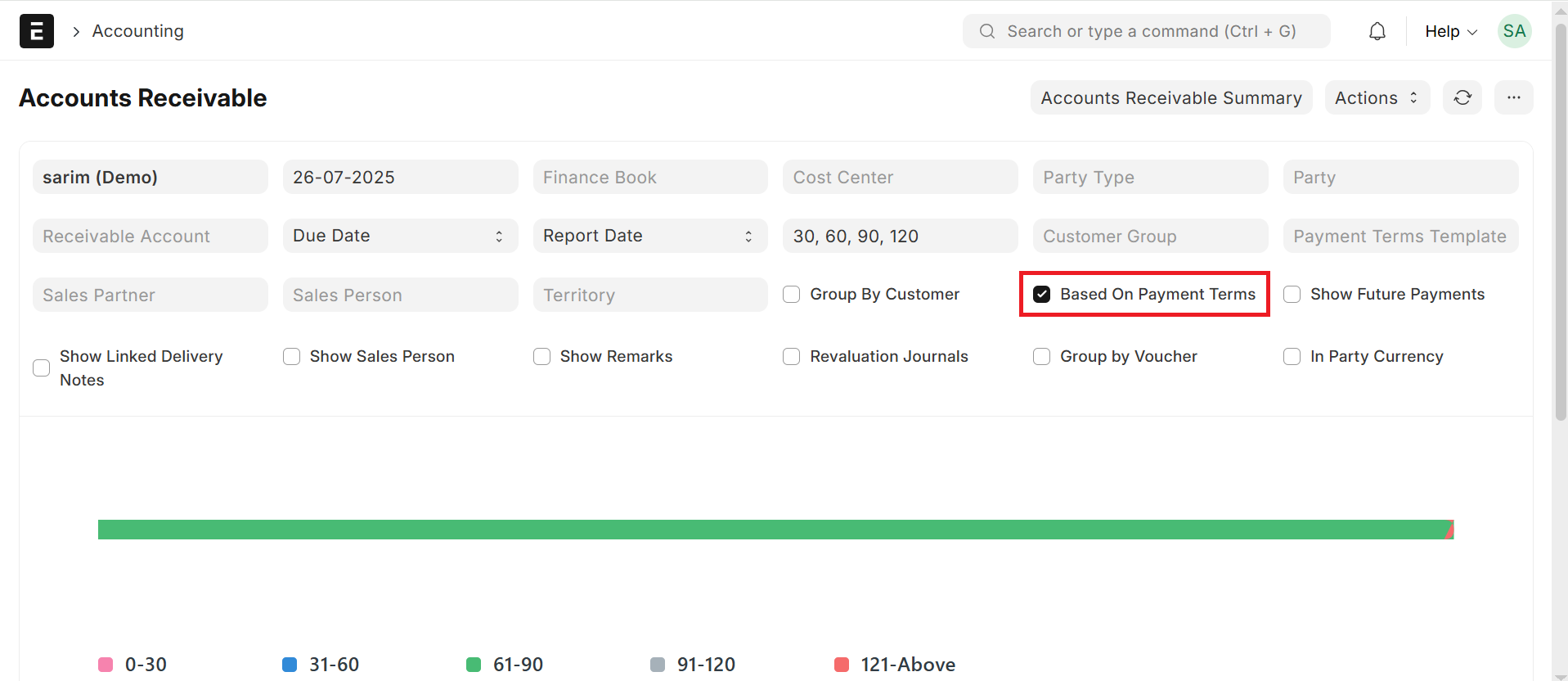
Task: Click the SA user avatar
Action: point(1514,31)
